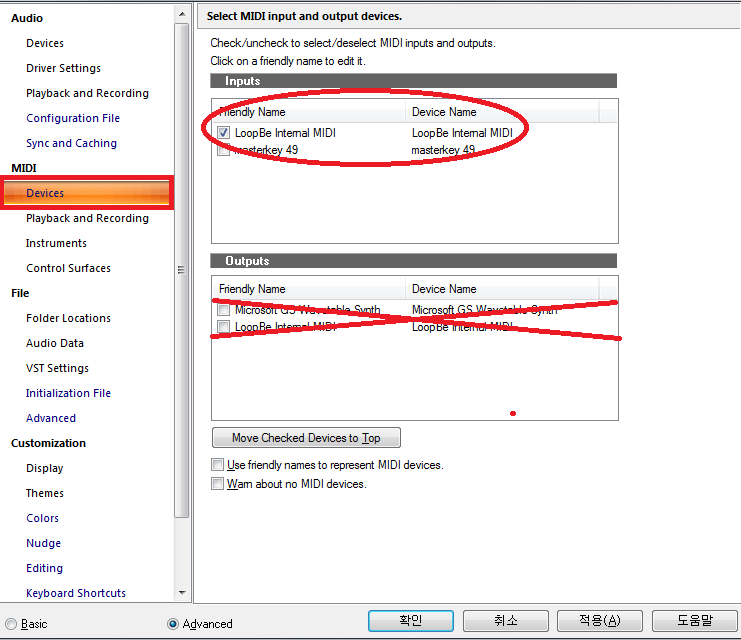Check masterkey 49 input device

(x=224, y=150)
